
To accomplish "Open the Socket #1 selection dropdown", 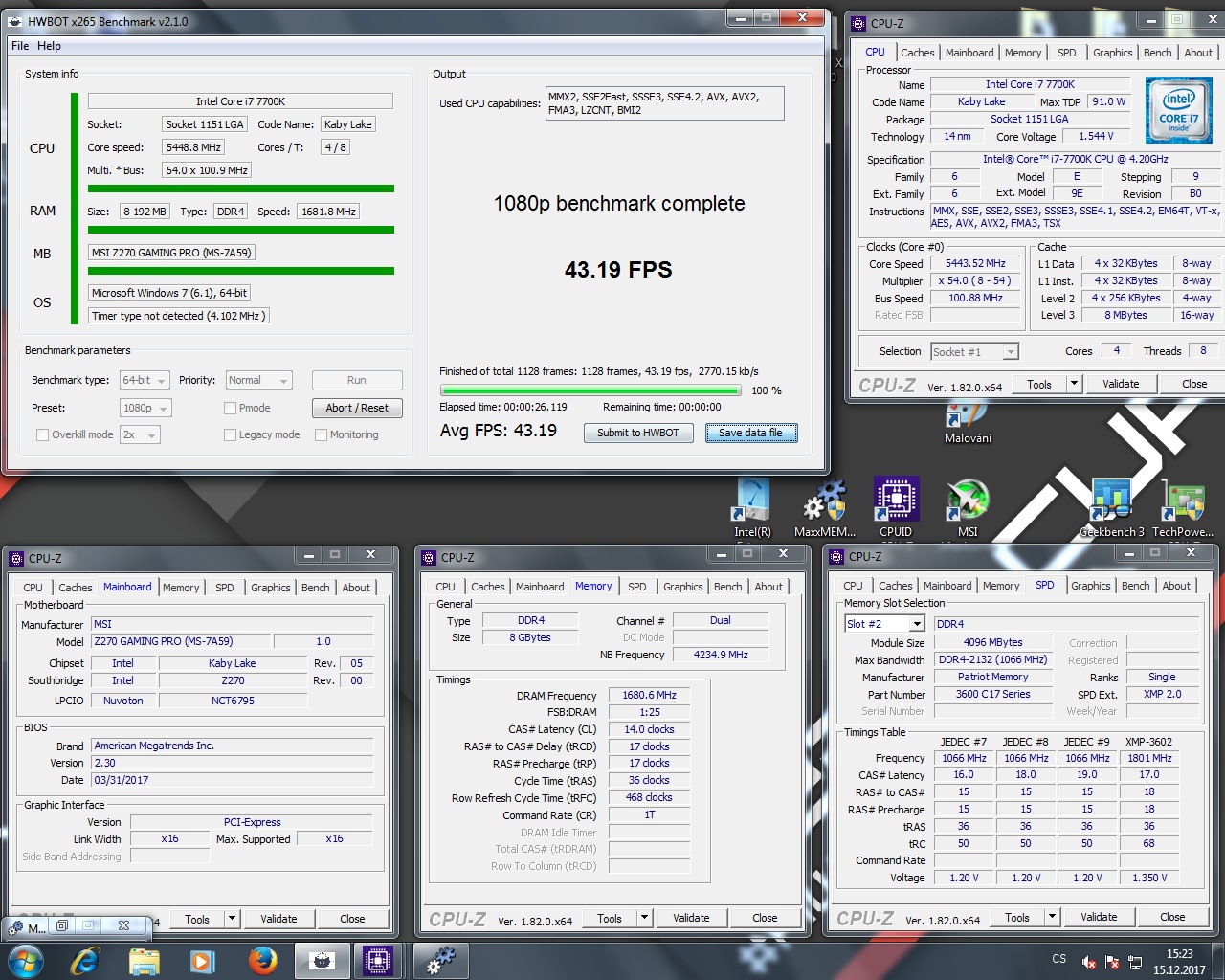I will [975, 352].
